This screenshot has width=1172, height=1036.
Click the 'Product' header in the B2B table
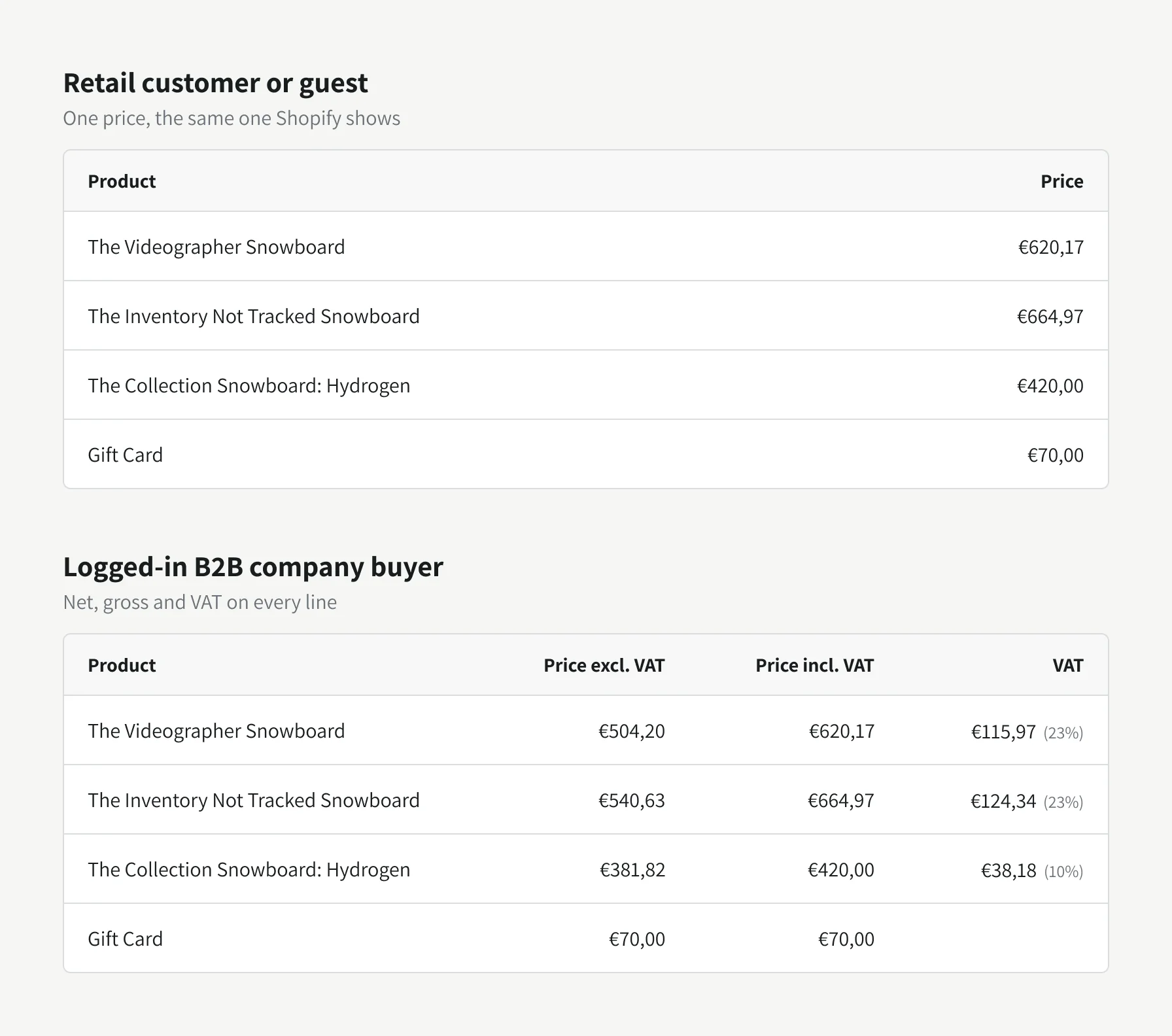point(122,665)
